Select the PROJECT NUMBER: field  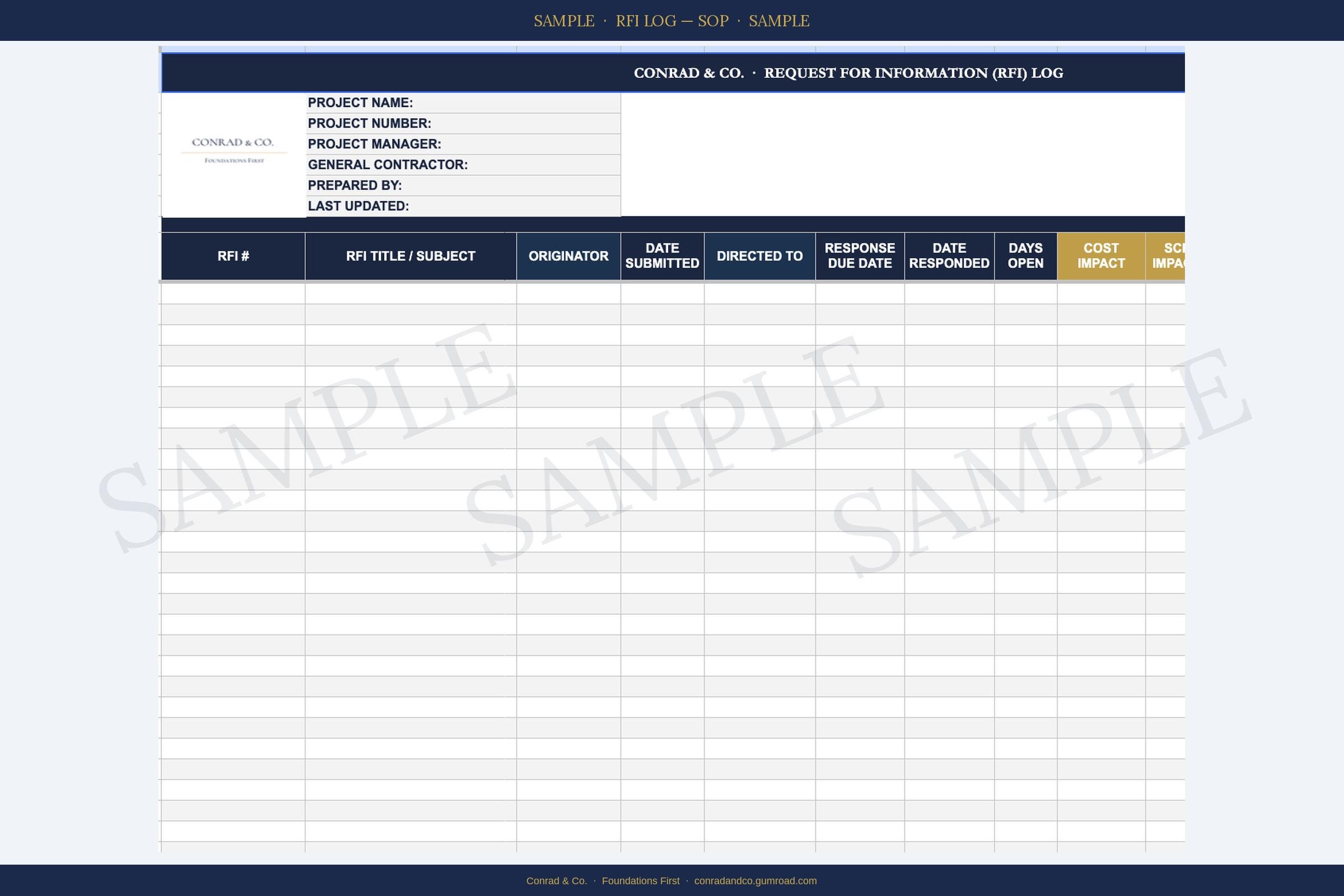[x=464, y=123]
